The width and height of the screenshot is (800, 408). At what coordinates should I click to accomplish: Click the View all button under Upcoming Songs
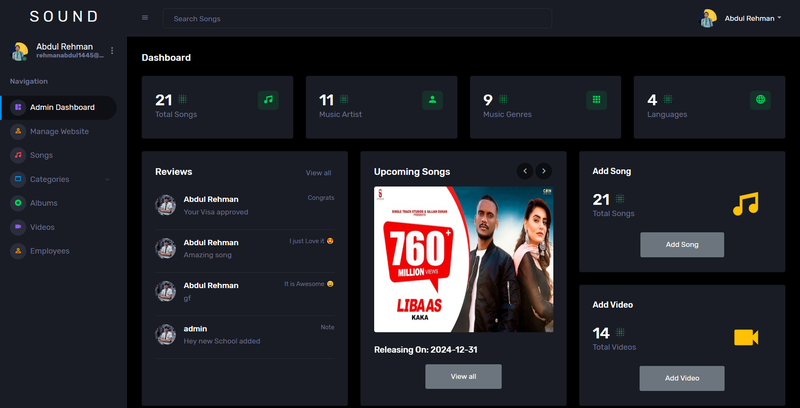click(463, 376)
